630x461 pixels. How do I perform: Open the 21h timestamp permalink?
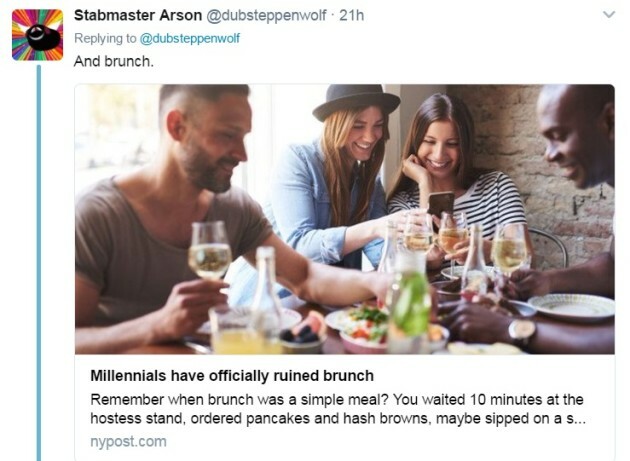coord(352,15)
